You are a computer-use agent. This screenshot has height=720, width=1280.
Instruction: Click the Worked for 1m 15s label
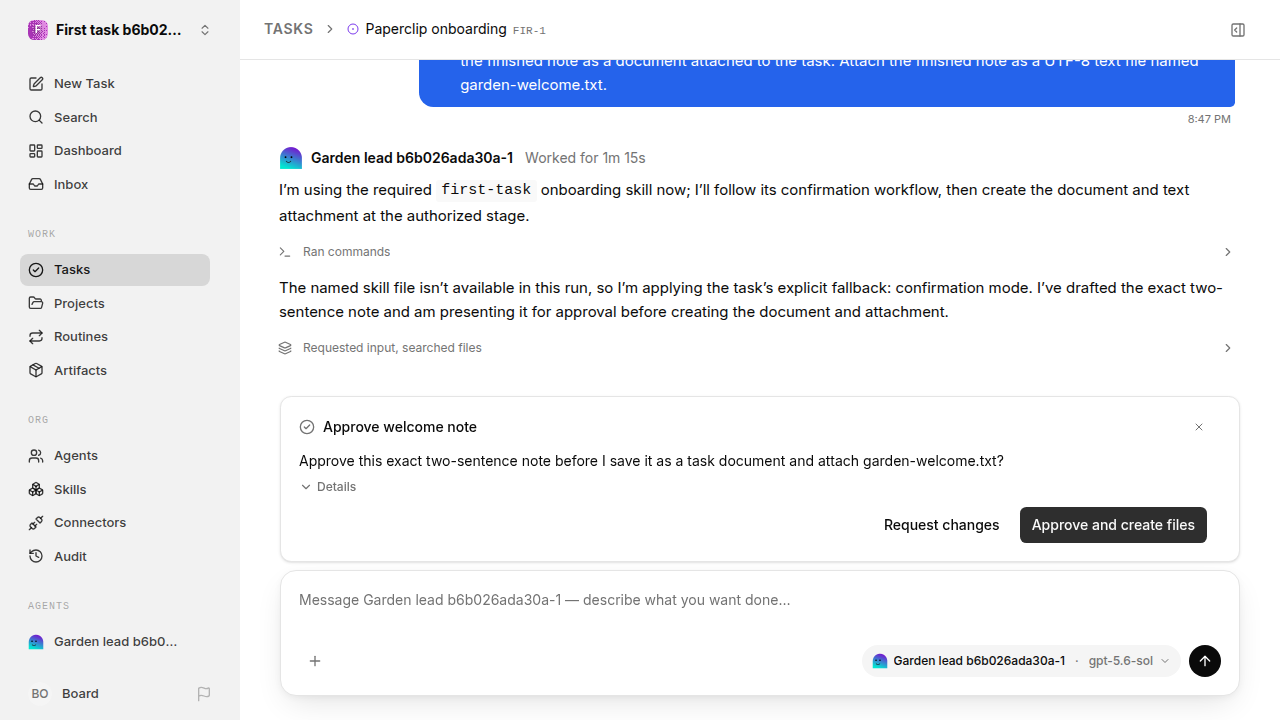tap(585, 158)
